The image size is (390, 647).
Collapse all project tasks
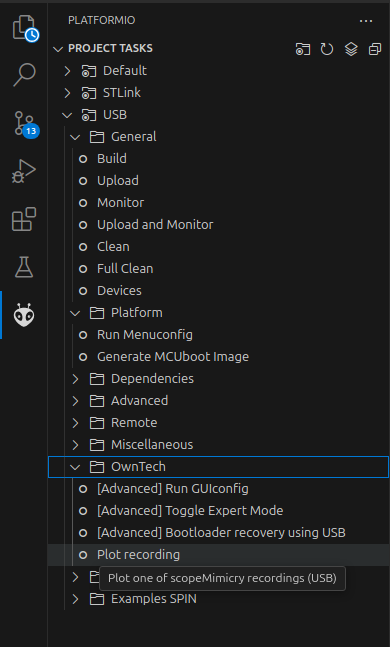click(375, 49)
